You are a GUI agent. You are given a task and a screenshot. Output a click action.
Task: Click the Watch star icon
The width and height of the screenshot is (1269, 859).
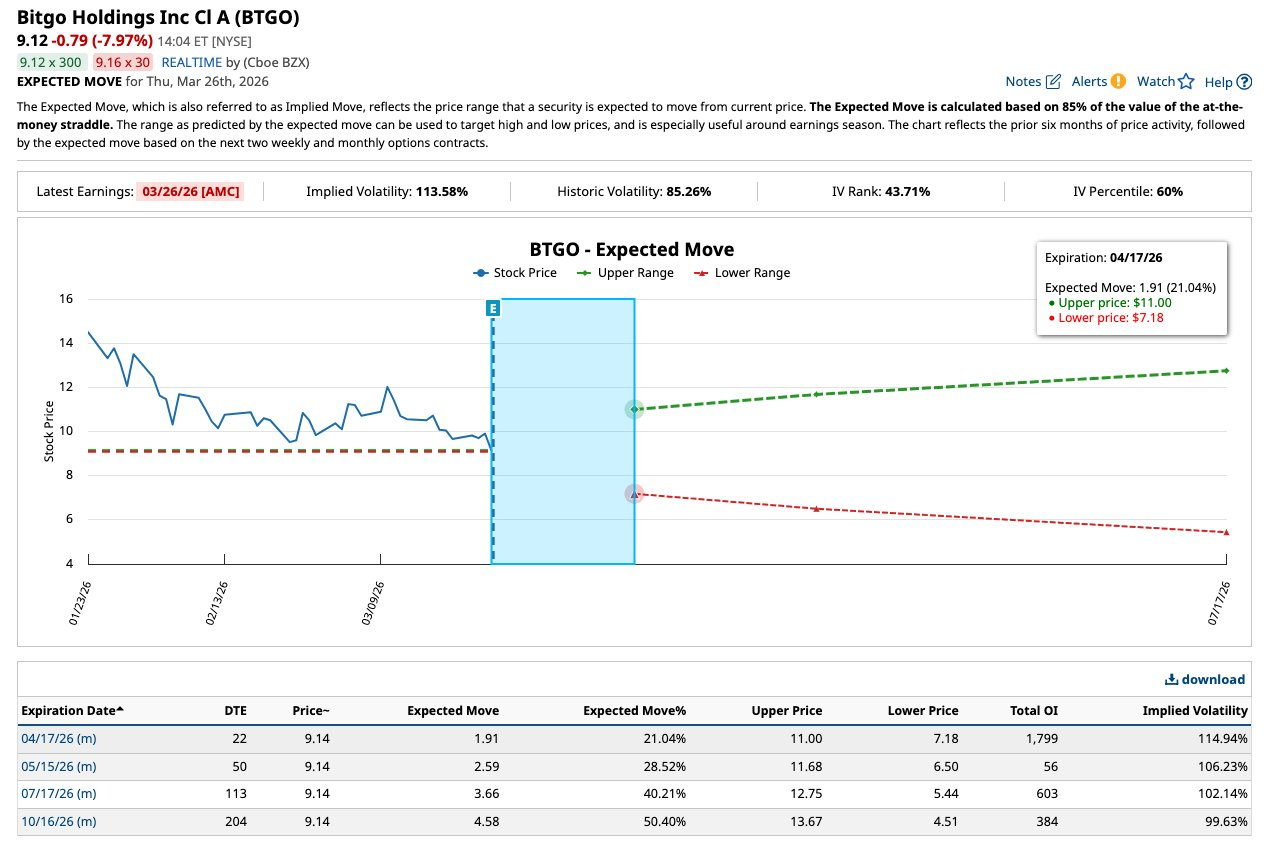[x=1186, y=82]
